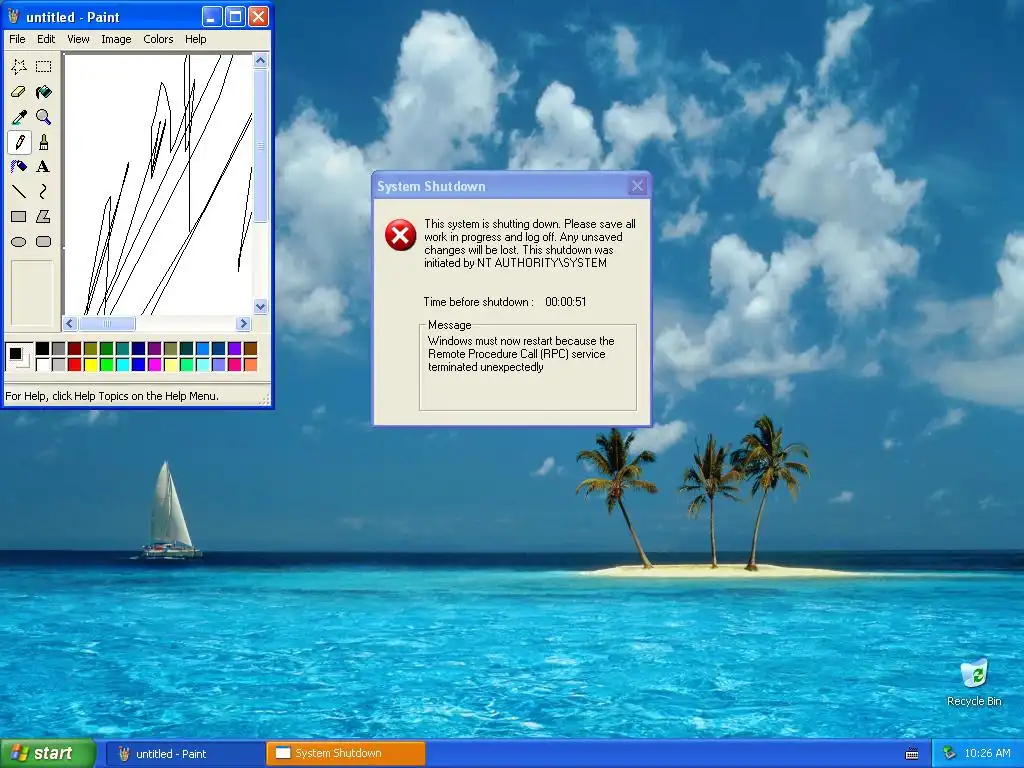Viewport: 1024px width, 768px height.
Task: Choose the Brush tool in Paint
Action: [43, 142]
